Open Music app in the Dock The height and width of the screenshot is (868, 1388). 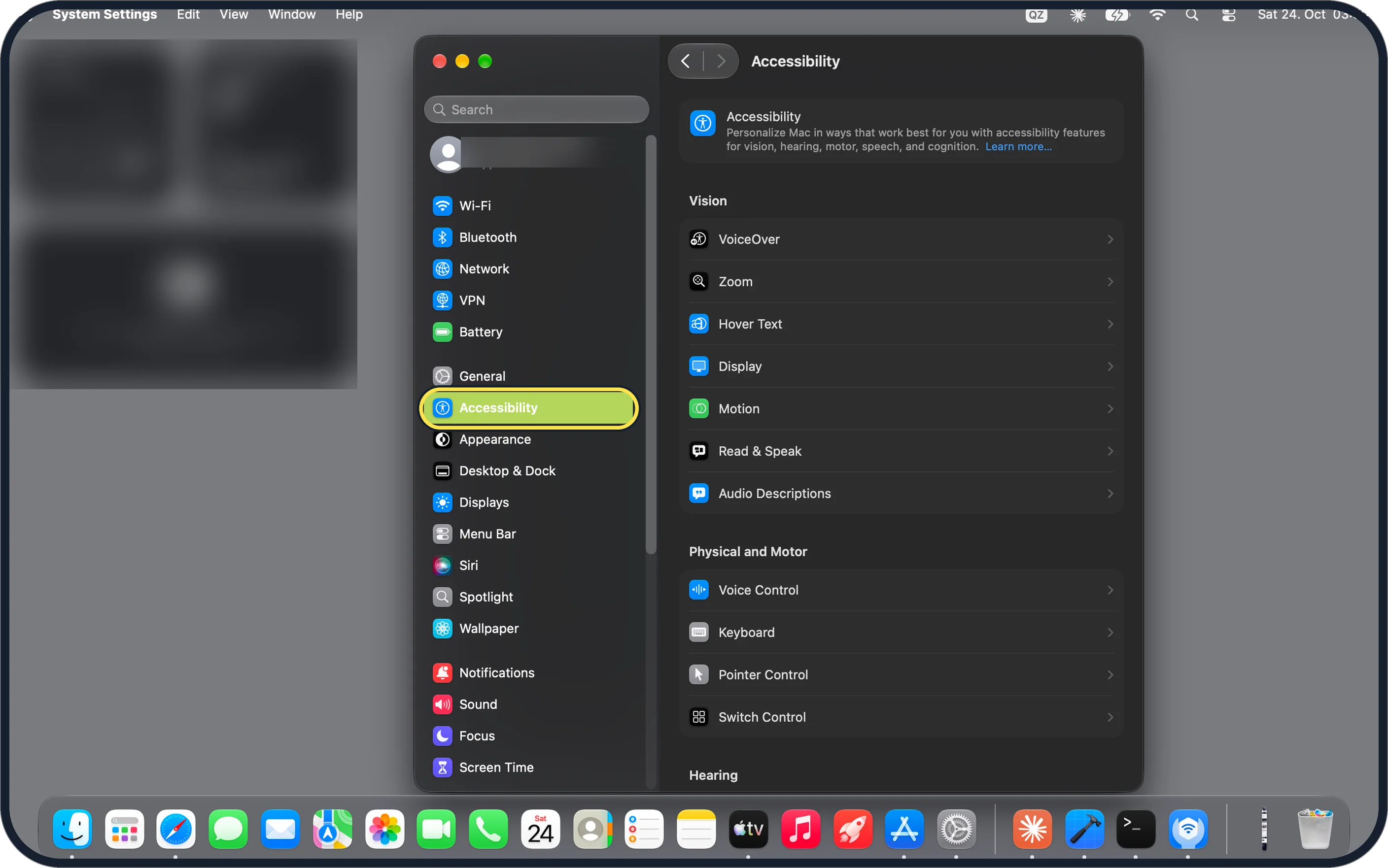point(800,829)
